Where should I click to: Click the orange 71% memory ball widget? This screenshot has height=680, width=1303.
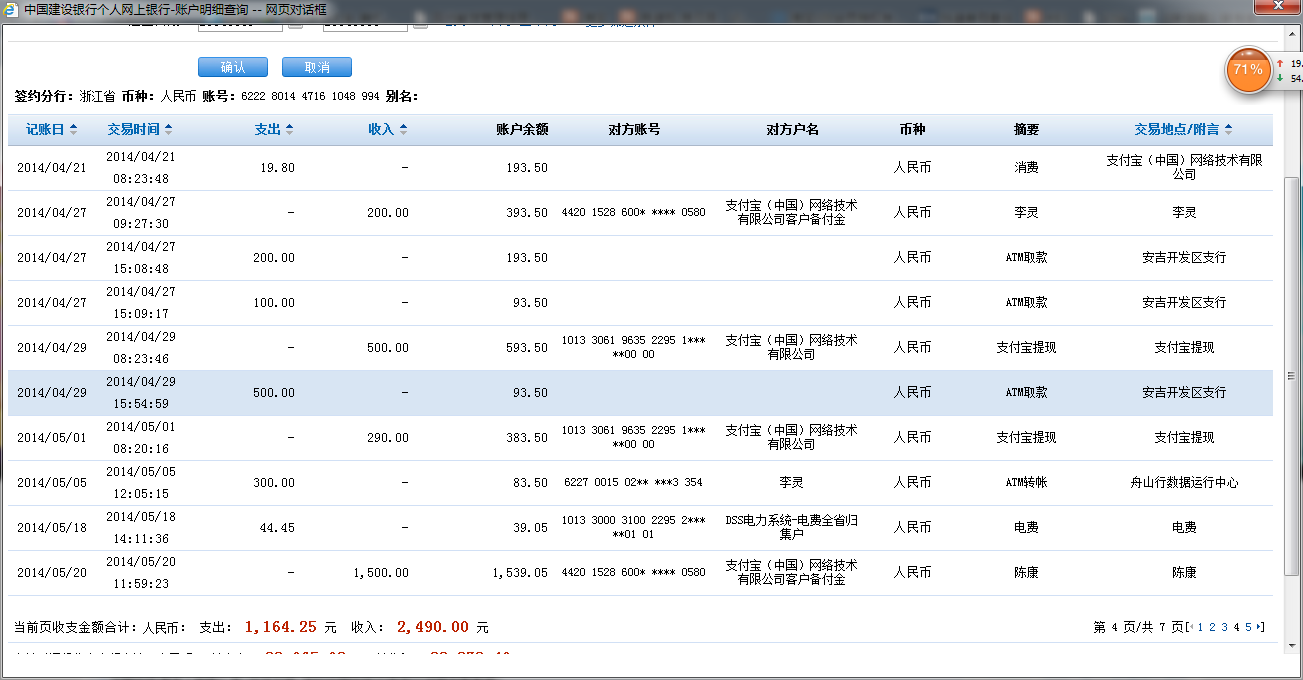coord(1247,70)
